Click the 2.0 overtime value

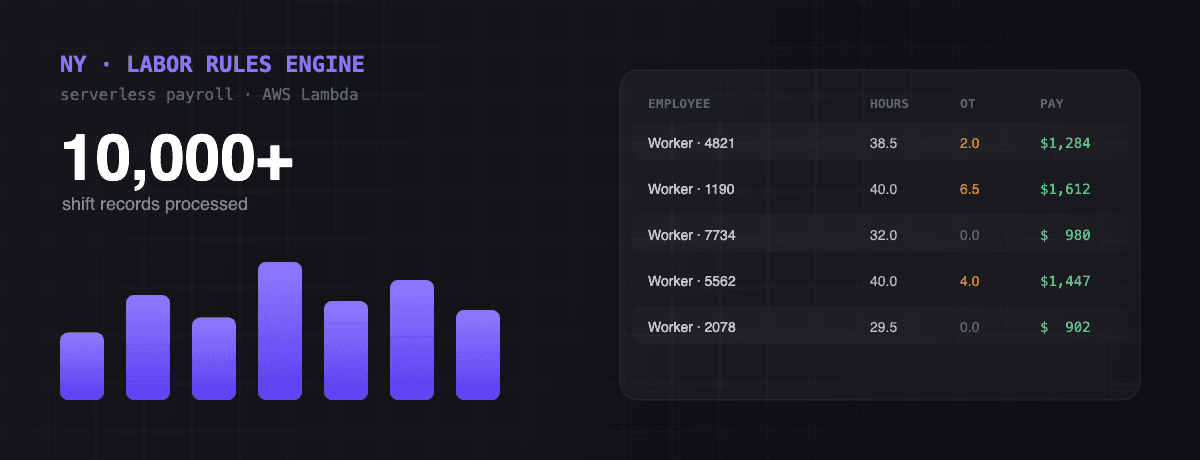tap(970, 143)
